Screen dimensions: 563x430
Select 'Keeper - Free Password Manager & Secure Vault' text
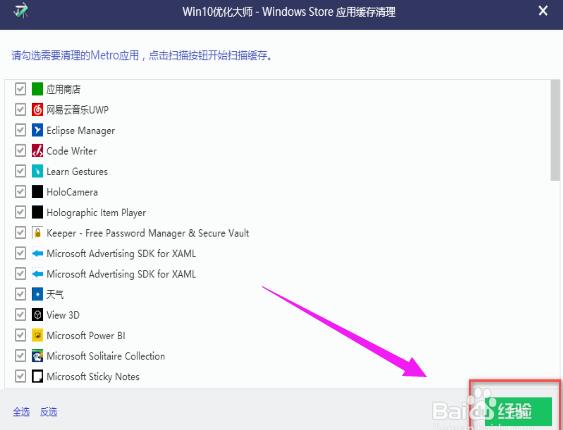coord(148,233)
